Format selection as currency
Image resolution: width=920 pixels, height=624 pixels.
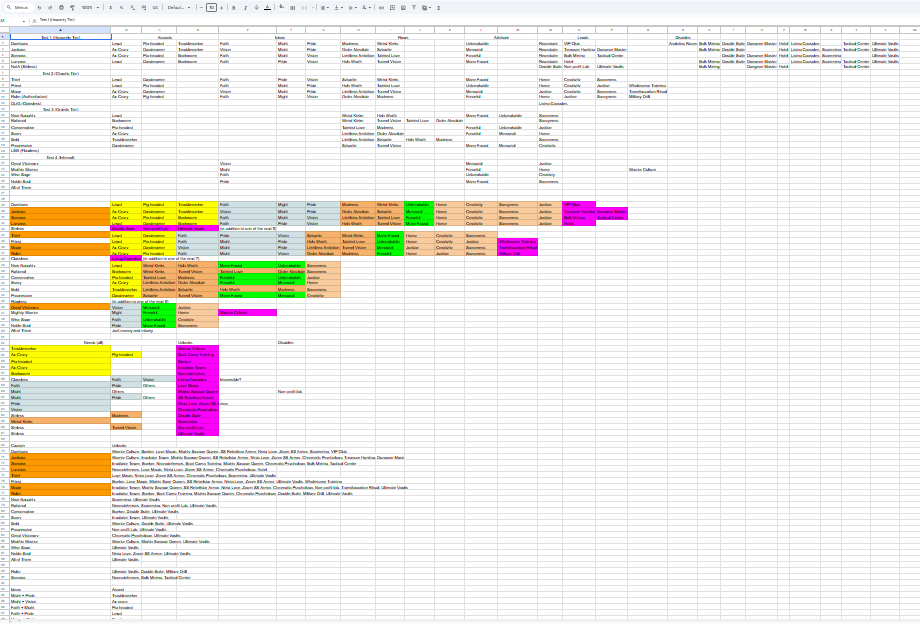[x=110, y=8]
